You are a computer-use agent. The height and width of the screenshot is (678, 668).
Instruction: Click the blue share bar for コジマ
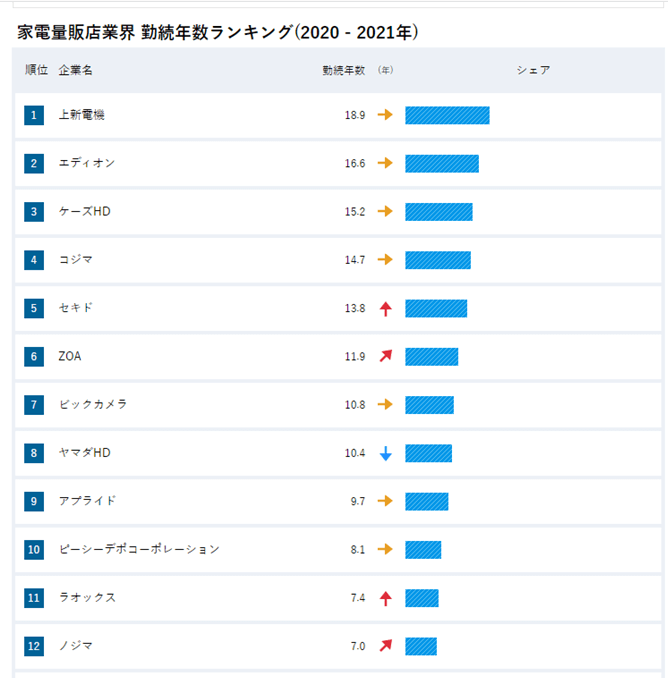[x=437, y=260]
